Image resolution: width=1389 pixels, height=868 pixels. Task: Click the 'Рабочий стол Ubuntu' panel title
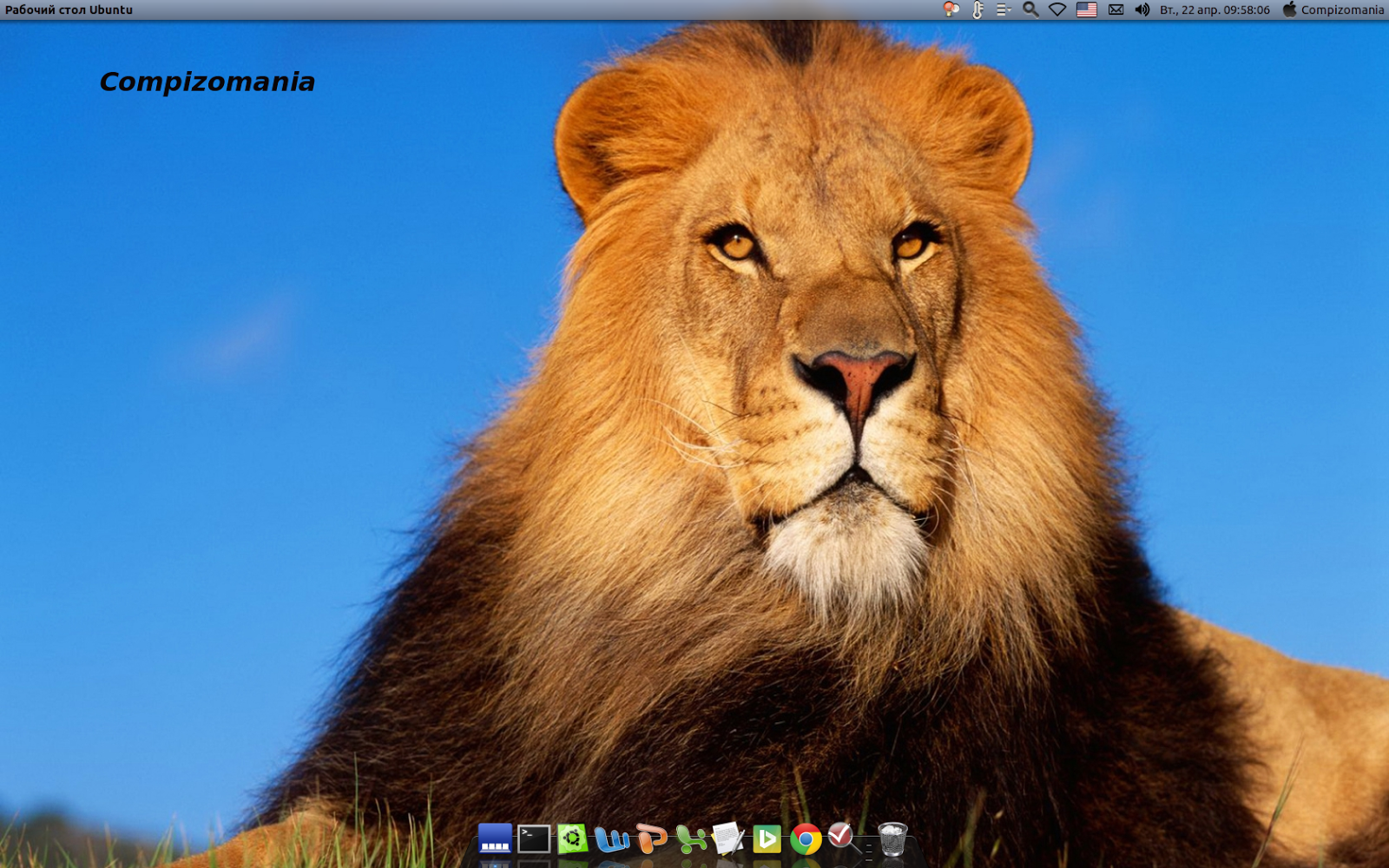click(x=69, y=10)
